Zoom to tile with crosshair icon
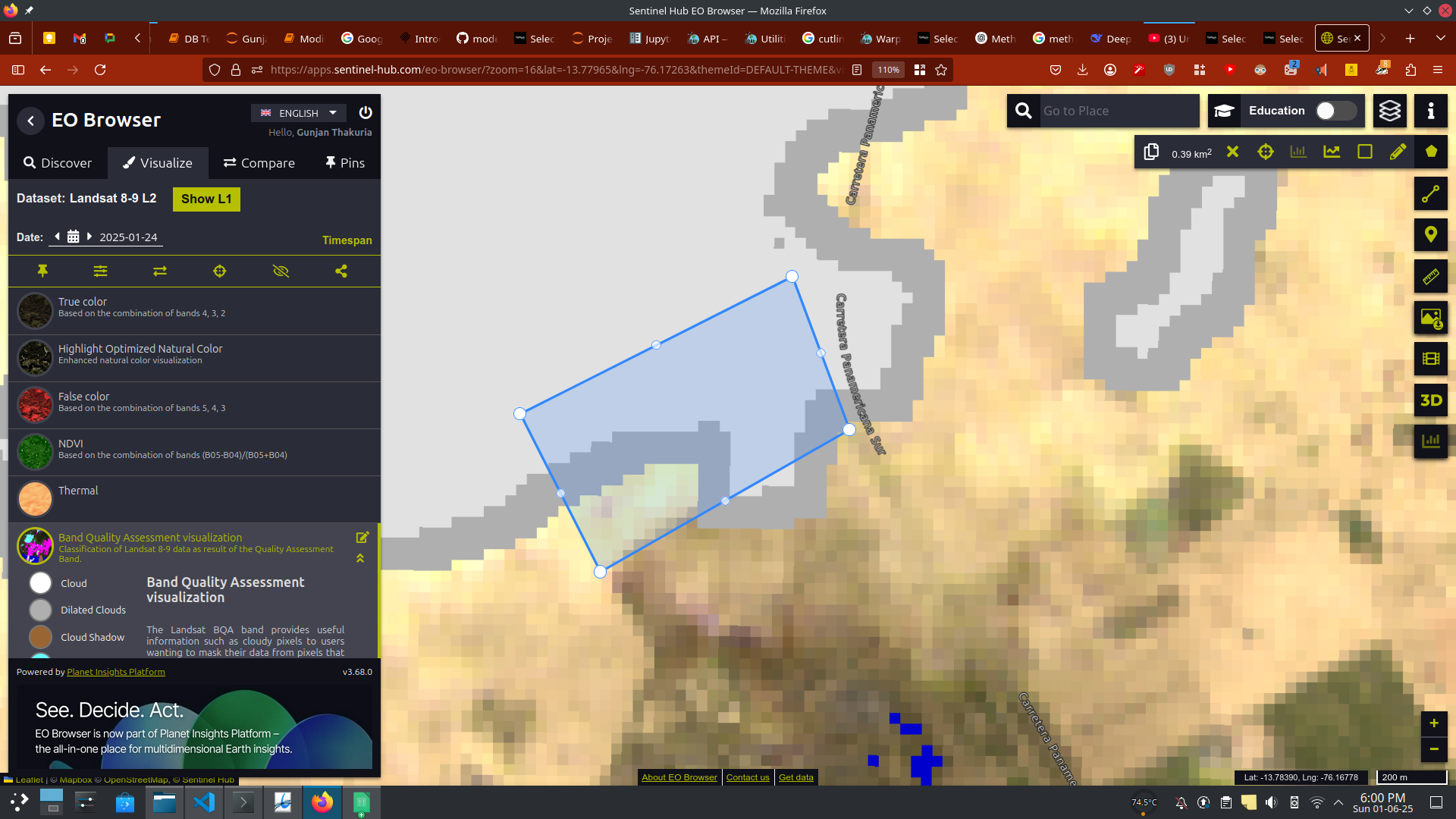This screenshot has width=1456, height=819. click(220, 271)
